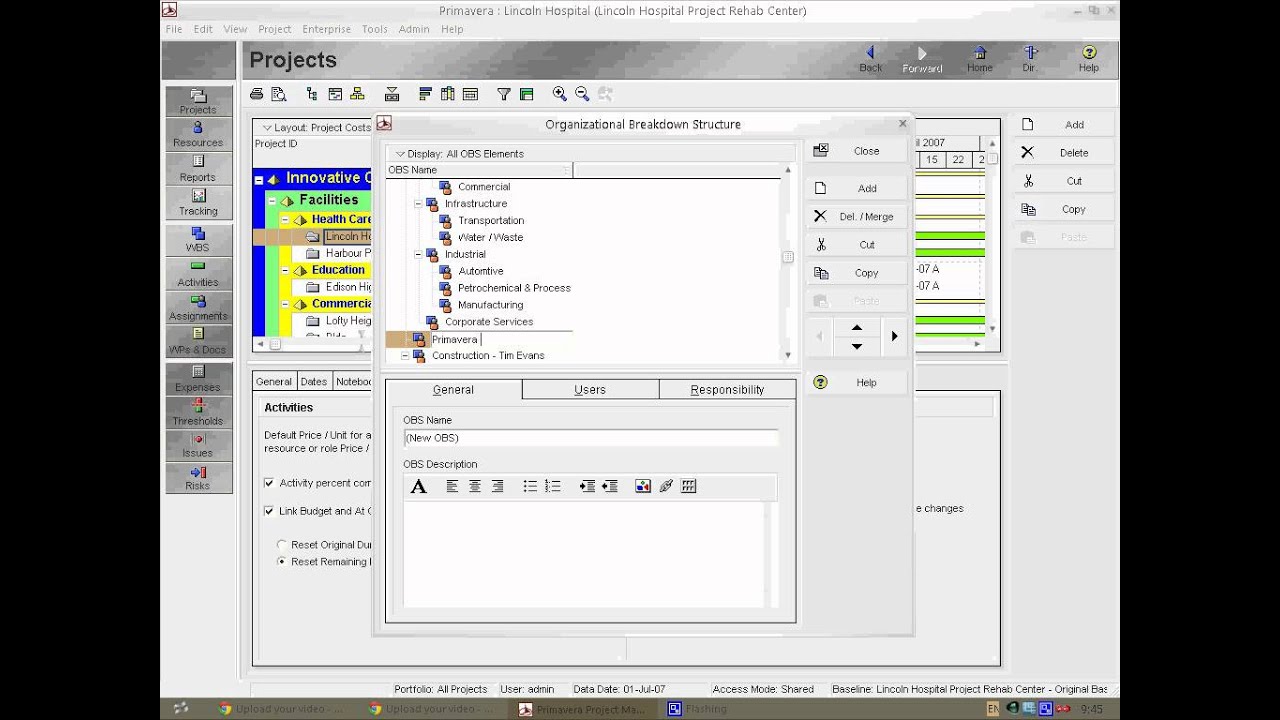The width and height of the screenshot is (1280, 720).
Task: Click the align left icon in OBS Description
Action: click(x=452, y=486)
